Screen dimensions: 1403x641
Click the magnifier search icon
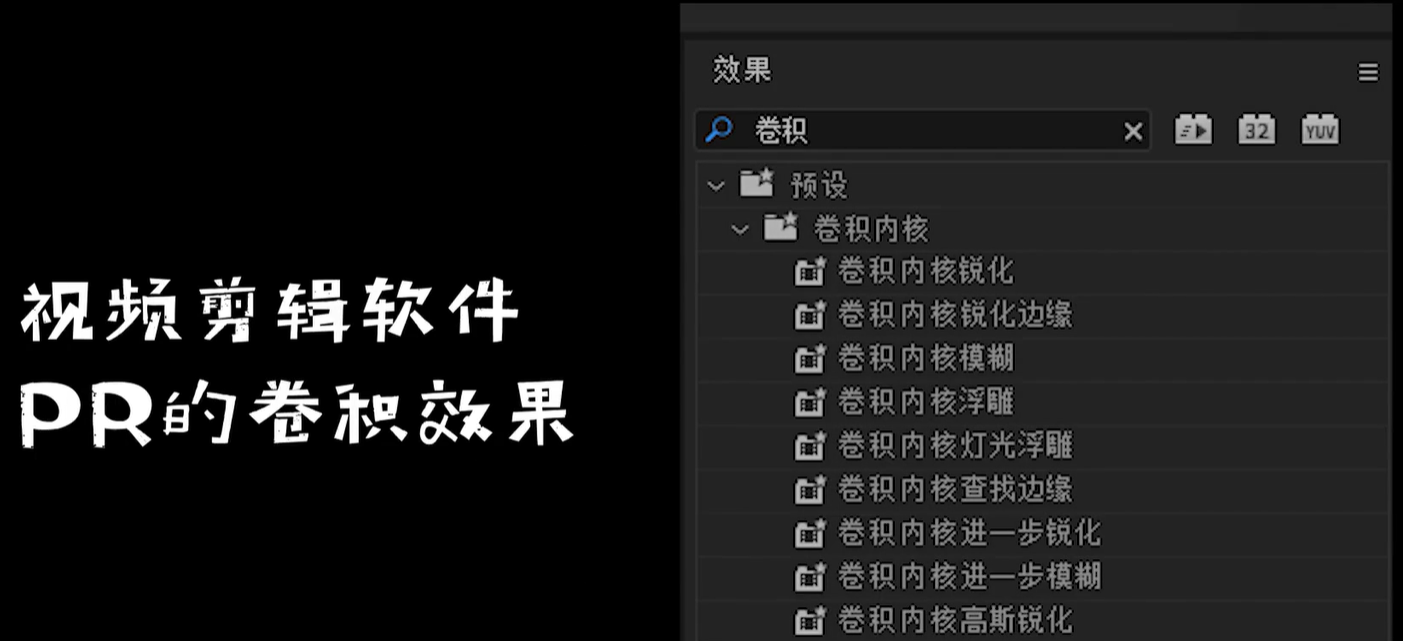718,129
